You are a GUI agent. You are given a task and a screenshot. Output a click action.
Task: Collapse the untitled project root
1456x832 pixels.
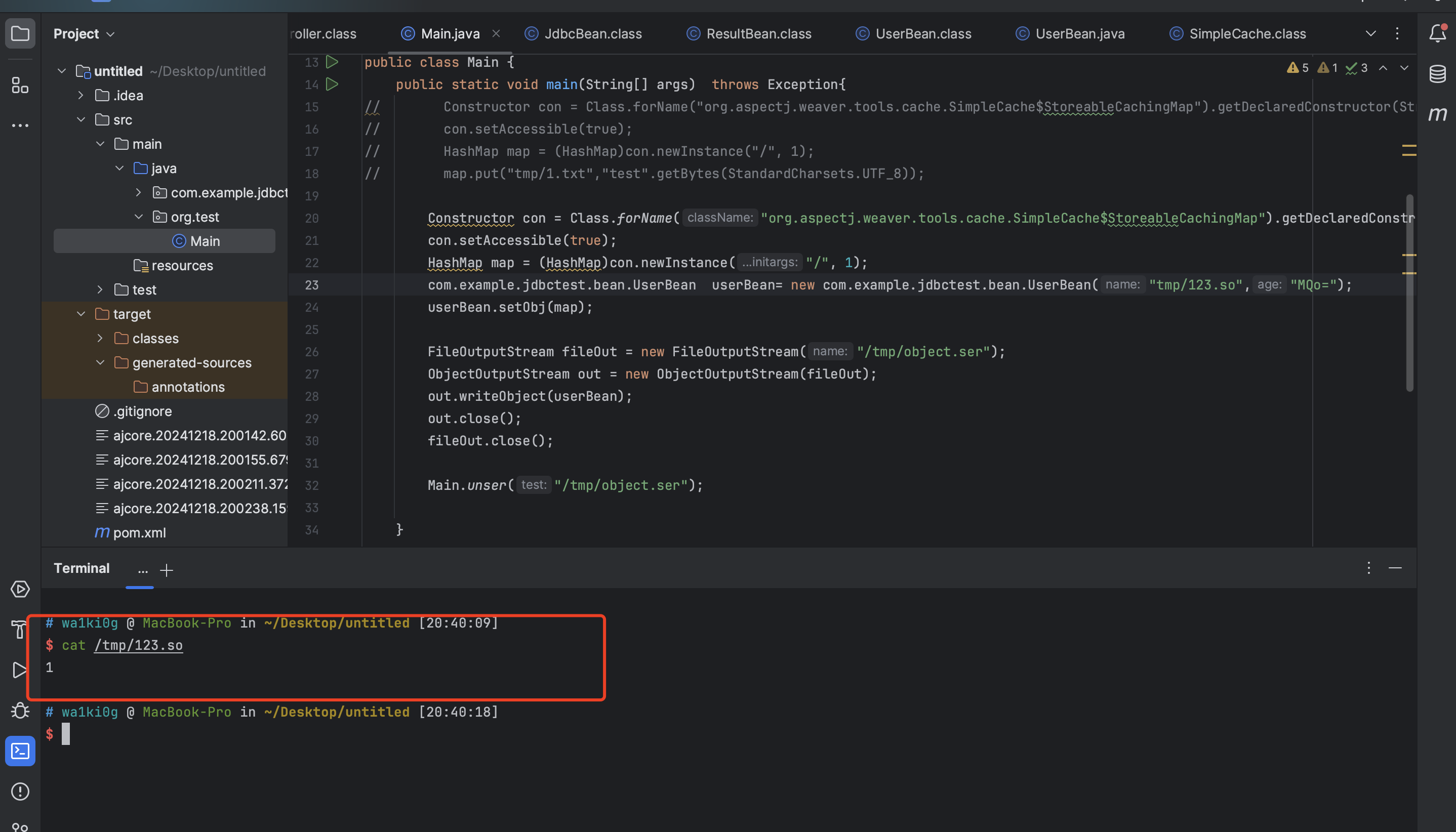(62, 71)
